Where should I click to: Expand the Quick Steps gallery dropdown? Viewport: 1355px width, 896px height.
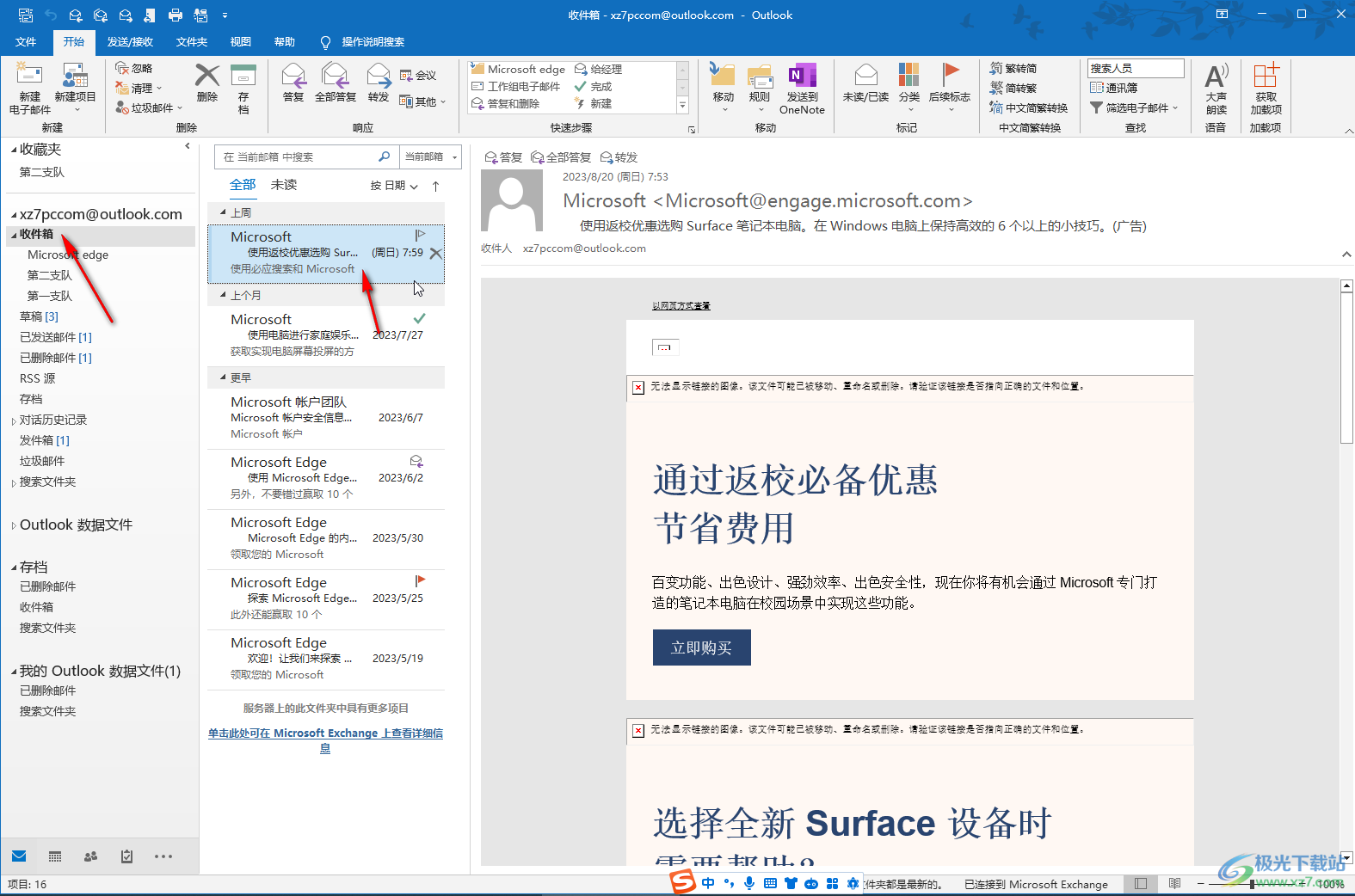(682, 106)
